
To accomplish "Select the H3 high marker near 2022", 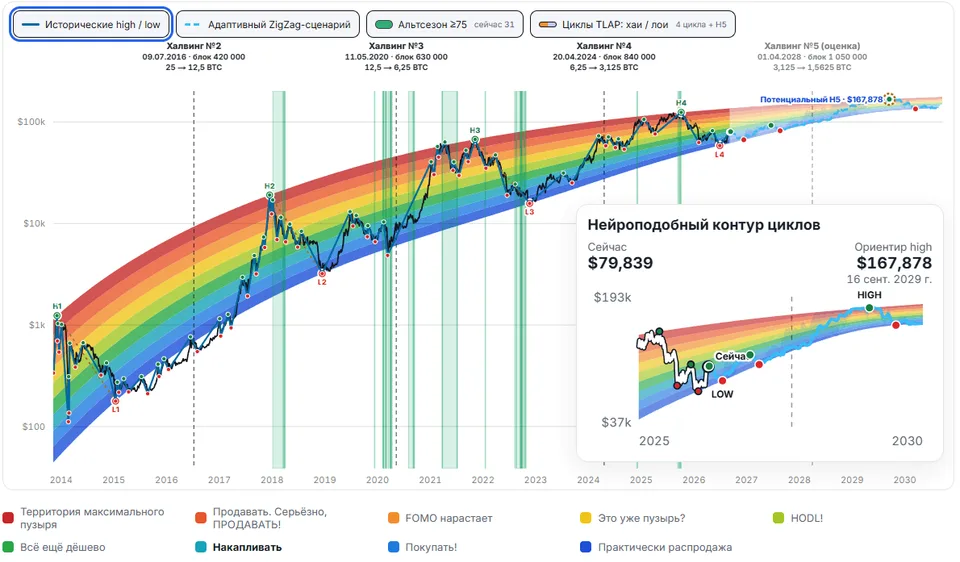I will click(474, 140).
